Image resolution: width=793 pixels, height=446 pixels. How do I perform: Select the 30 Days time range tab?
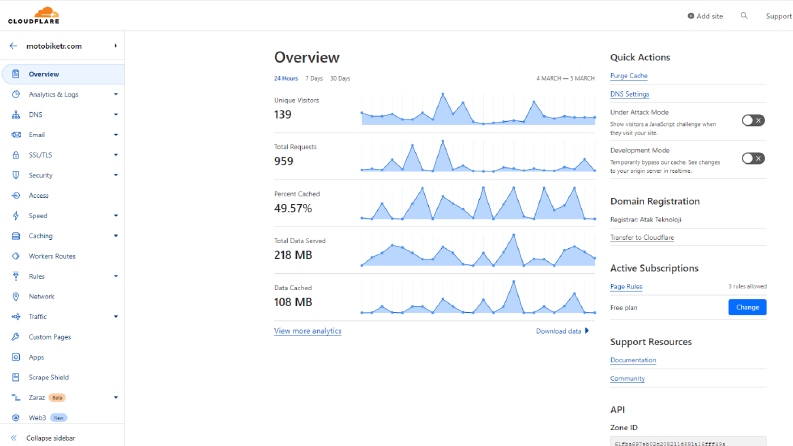pos(340,78)
